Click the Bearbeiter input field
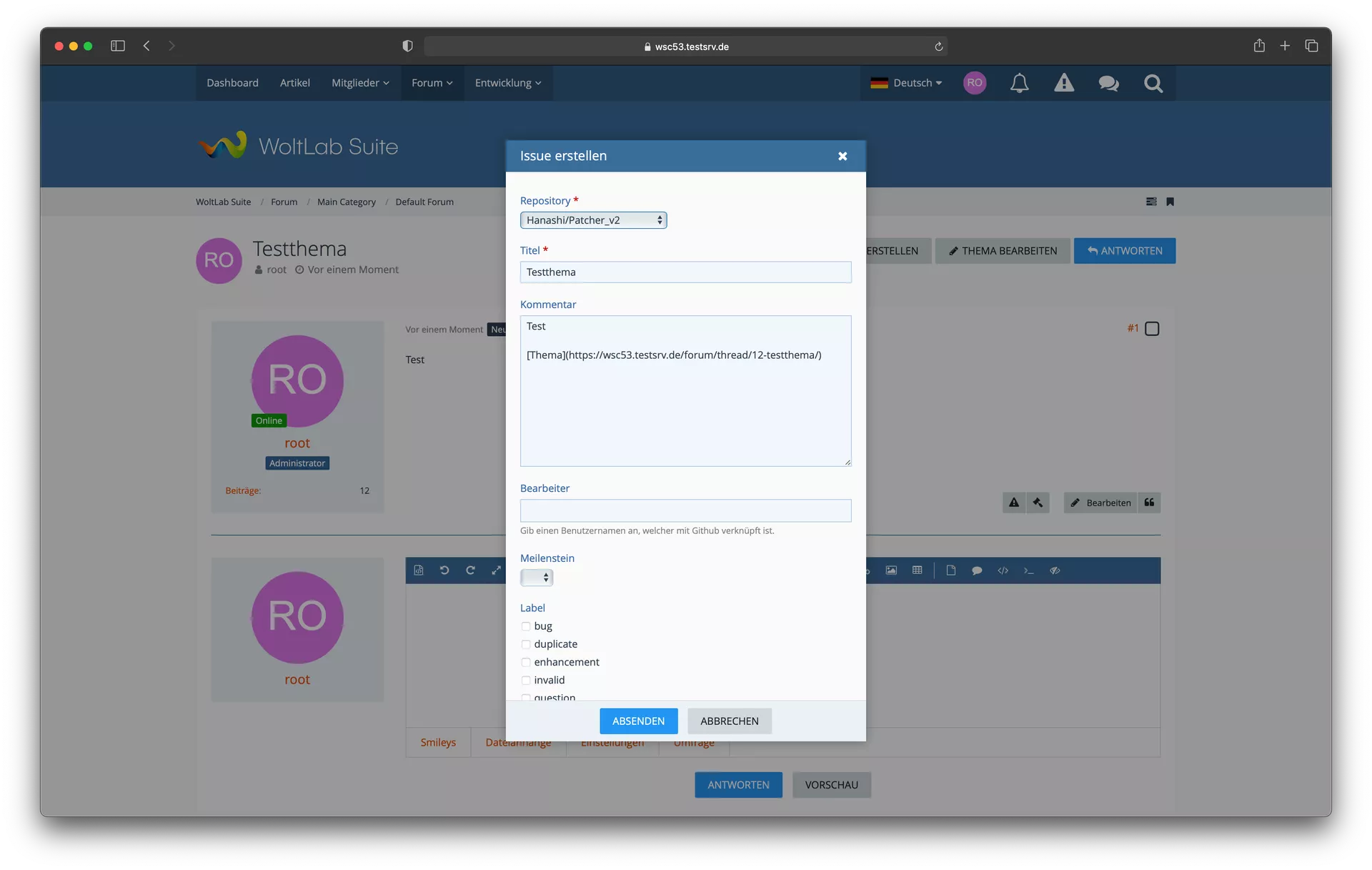 pyautogui.click(x=685, y=510)
